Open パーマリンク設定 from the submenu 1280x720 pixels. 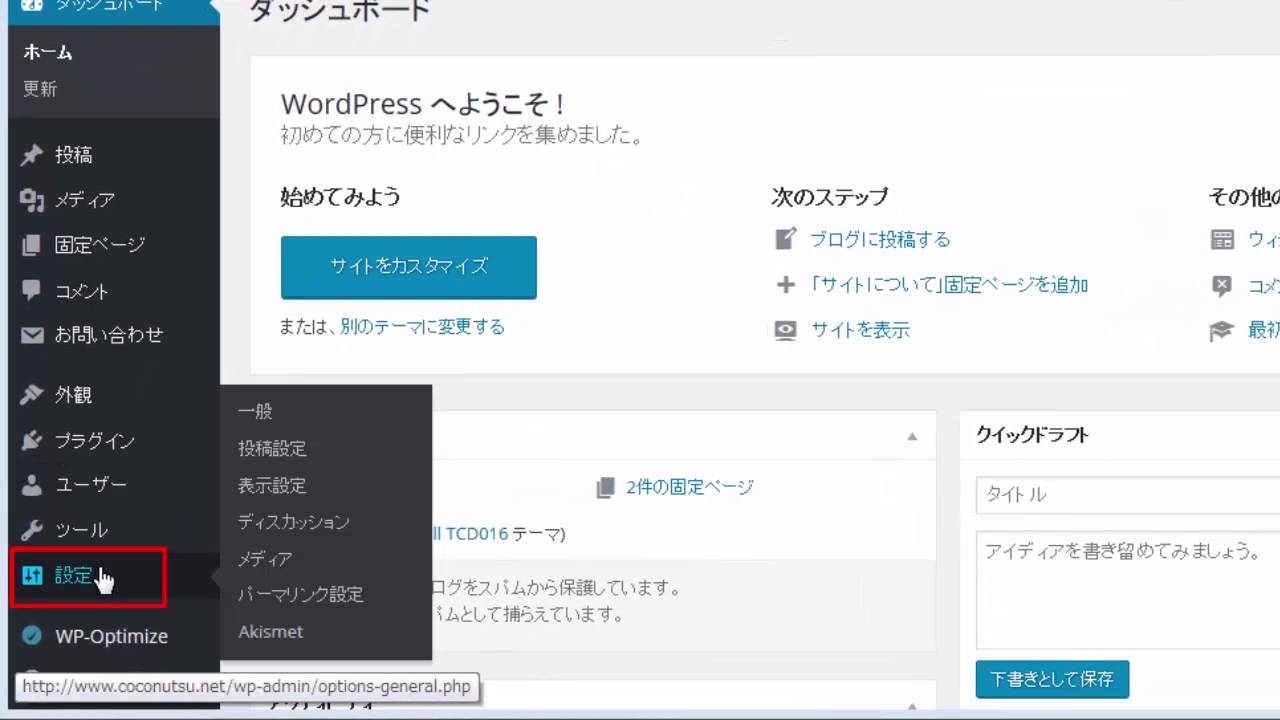301,594
